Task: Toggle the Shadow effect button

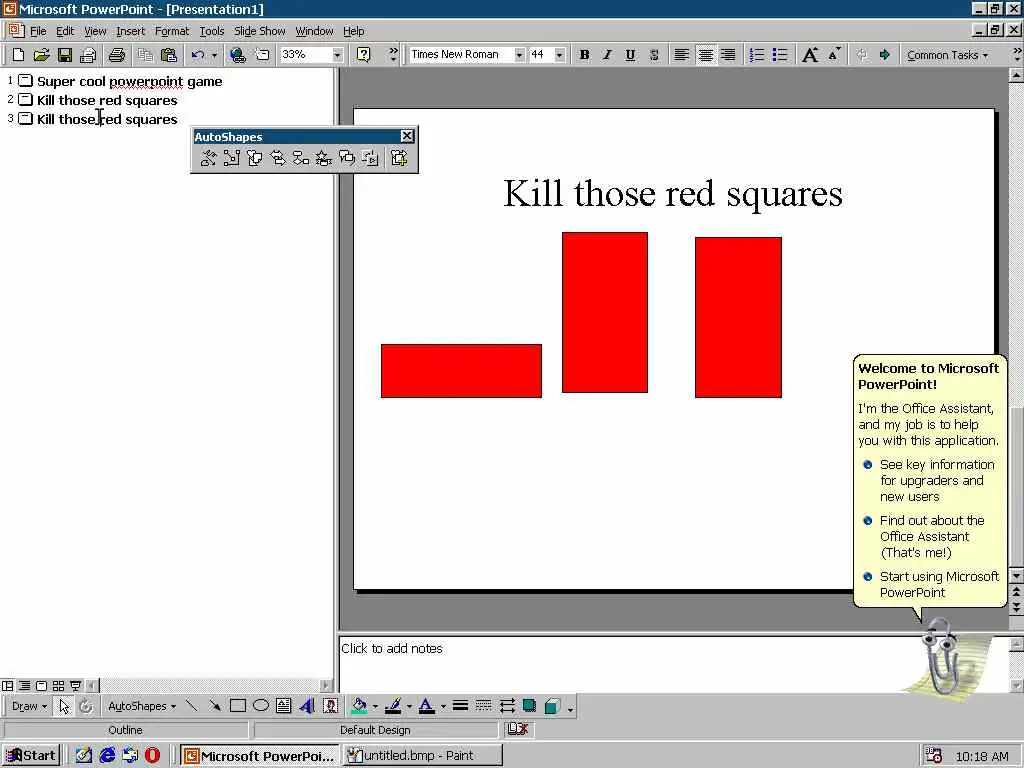Action: 530,706
